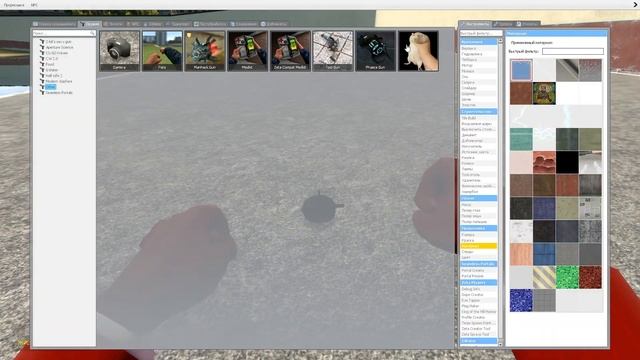The height and width of the screenshot is (360, 640).
Task: Choose the Medkit weapon thumbnail
Action: tap(247, 51)
